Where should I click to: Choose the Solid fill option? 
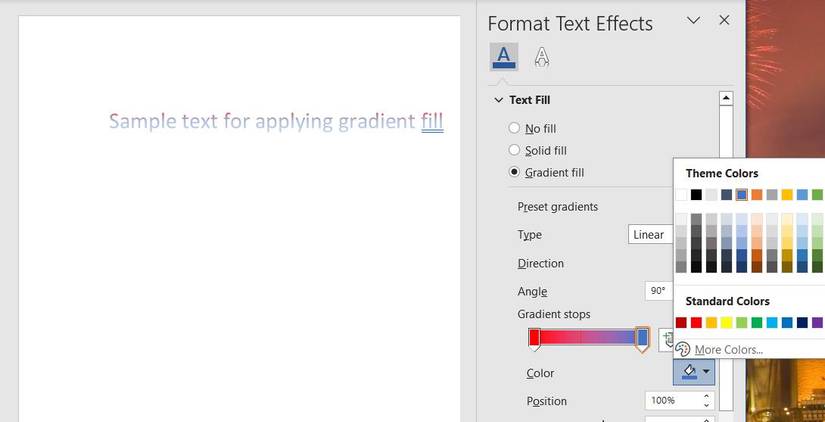point(514,150)
